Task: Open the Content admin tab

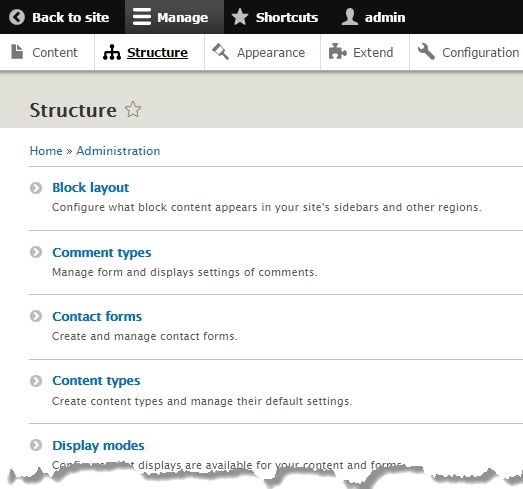Action: click(x=55, y=53)
